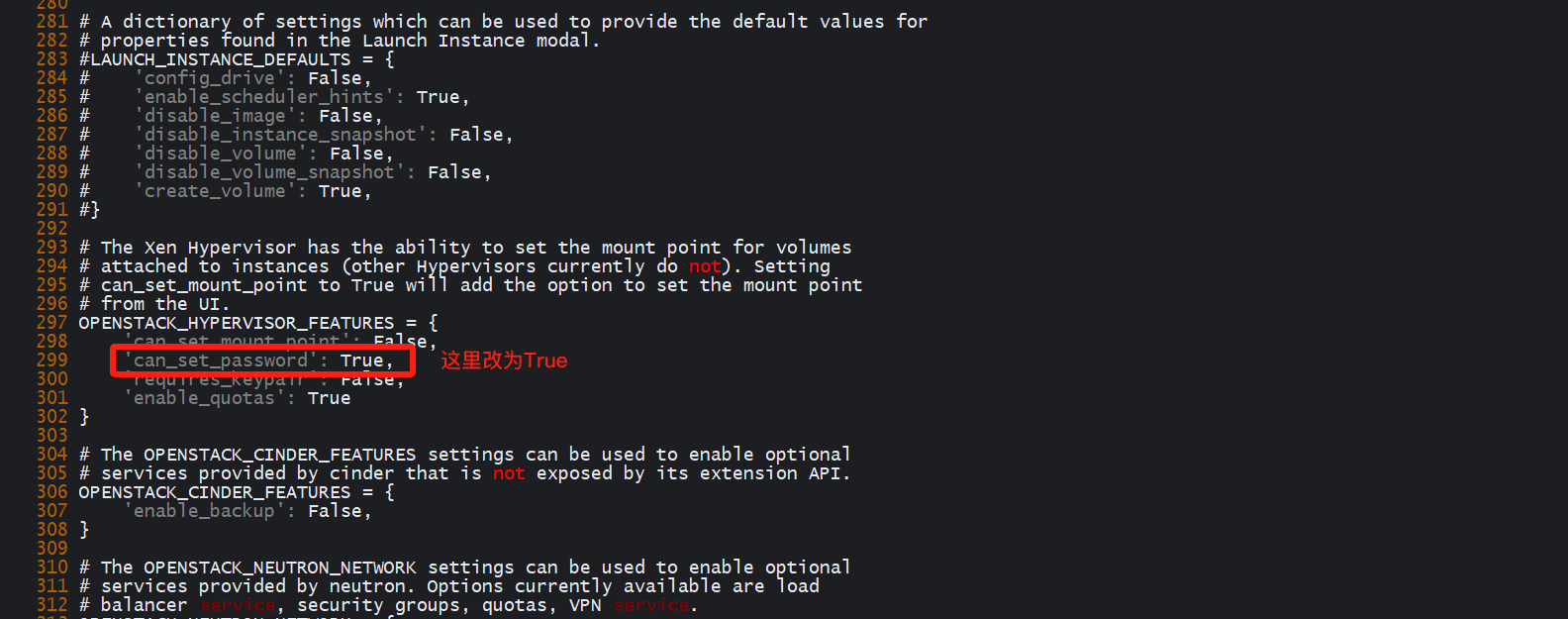Click the True value of can_set_password
Viewport: 1568px width, 619px height.
[x=361, y=361]
